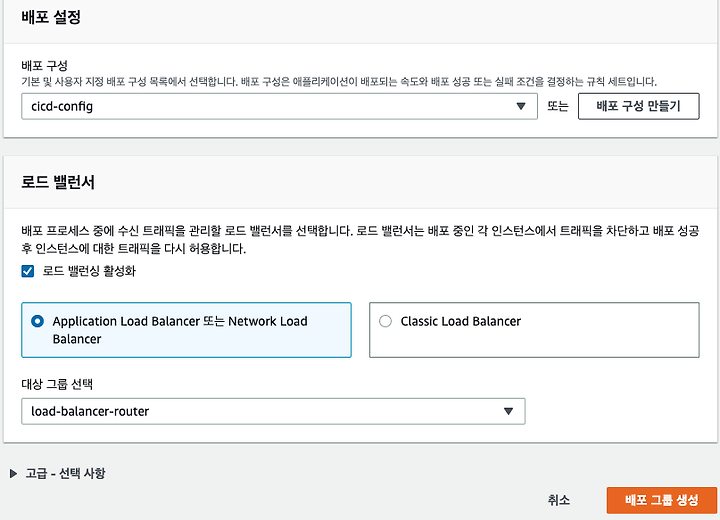
Task: Toggle the 로드 밸런싱 활성화 checkbox
Action: pyautogui.click(x=28, y=271)
